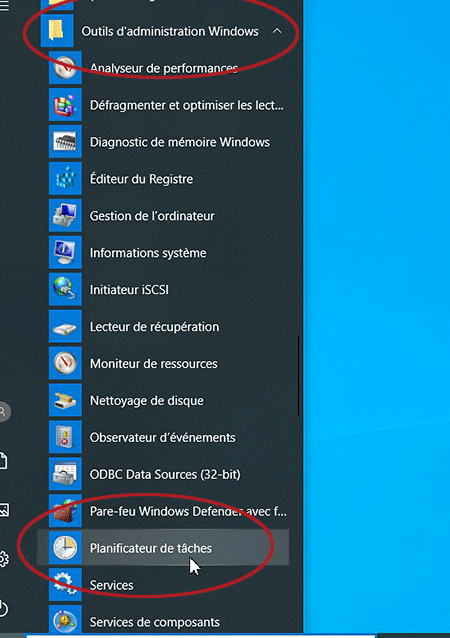
Task: Launch Diagnostic de mémoire Windows chip icon
Action: tap(65, 142)
